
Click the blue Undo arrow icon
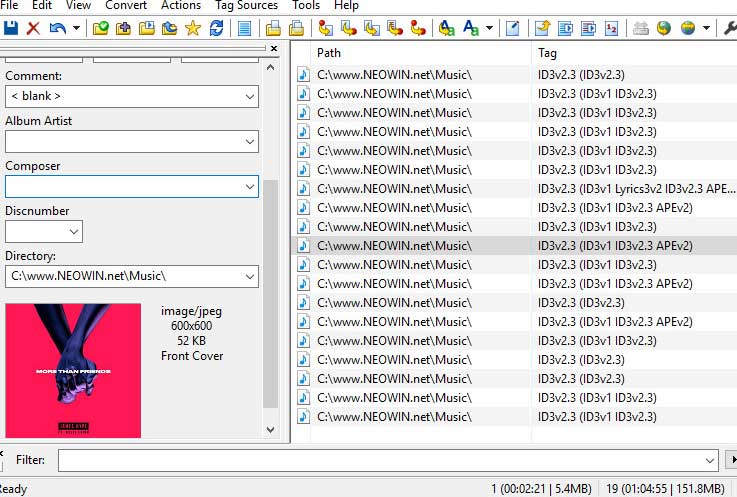pyautogui.click(x=57, y=28)
